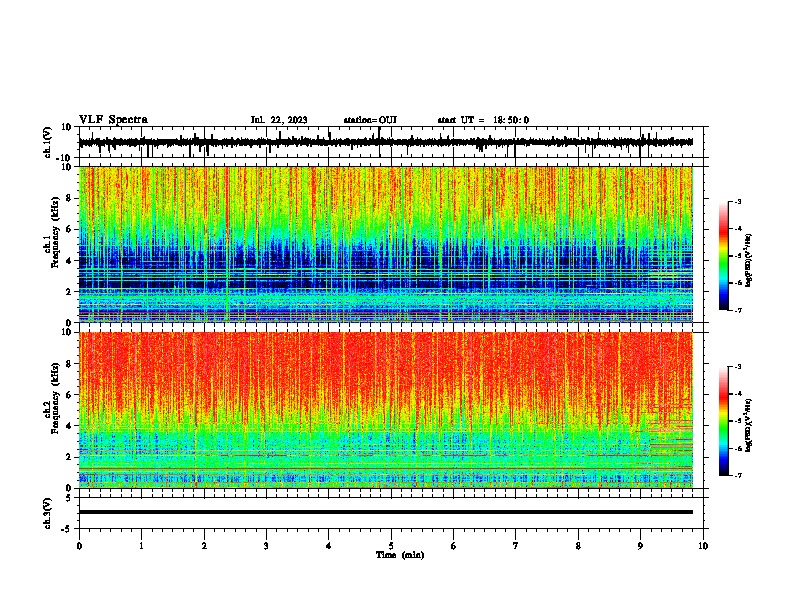Click the "-4" label on ch.1 colorbar
Screen dimensions: 792x612
pyautogui.click(x=738, y=229)
